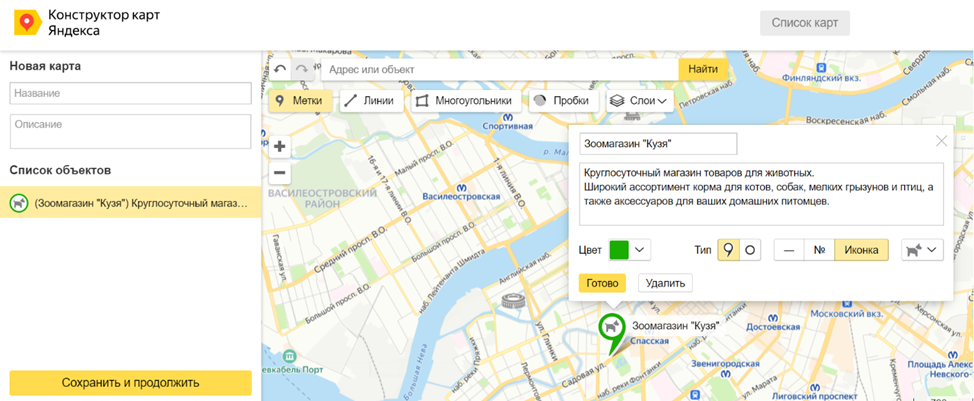Toggle the Пробки traffic layer

pyautogui.click(x=563, y=101)
